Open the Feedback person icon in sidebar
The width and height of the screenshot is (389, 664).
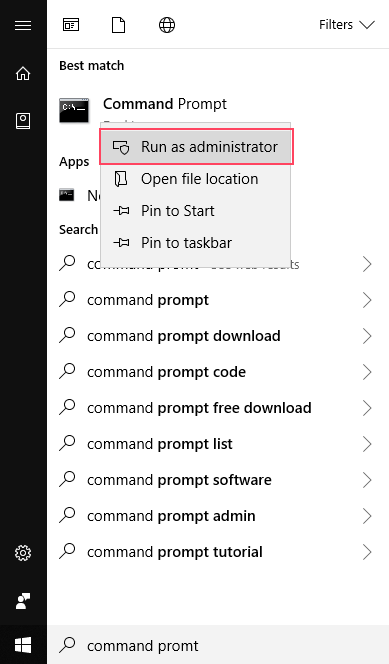23,601
